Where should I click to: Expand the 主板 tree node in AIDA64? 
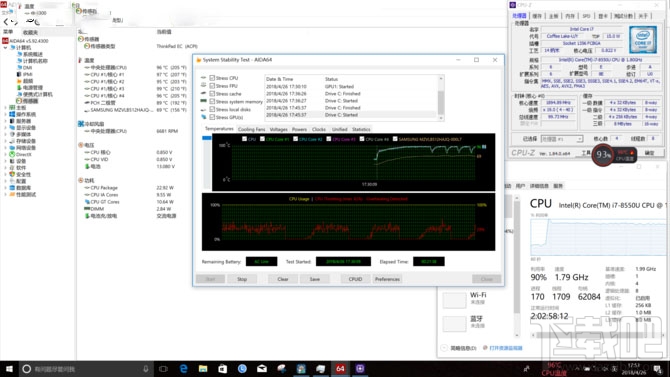(5, 108)
